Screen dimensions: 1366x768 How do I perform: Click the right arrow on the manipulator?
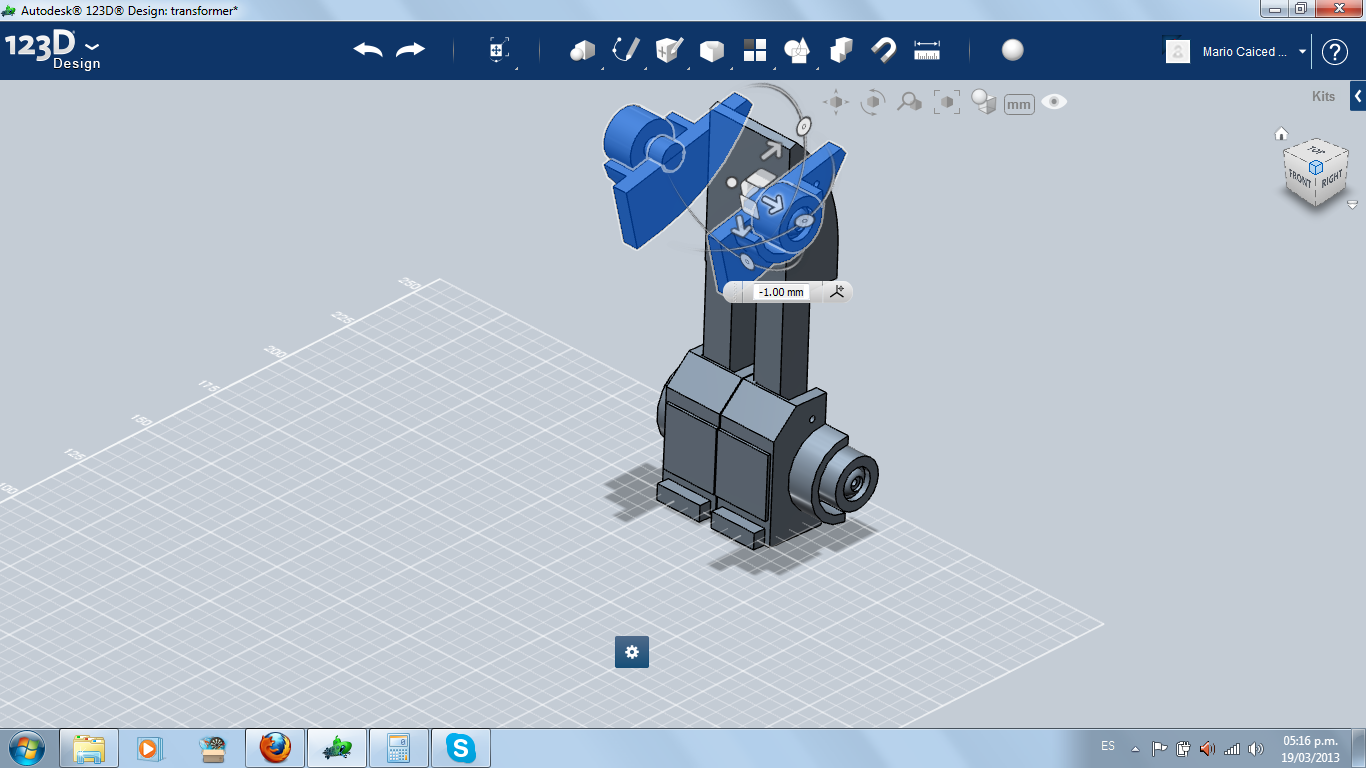[774, 203]
